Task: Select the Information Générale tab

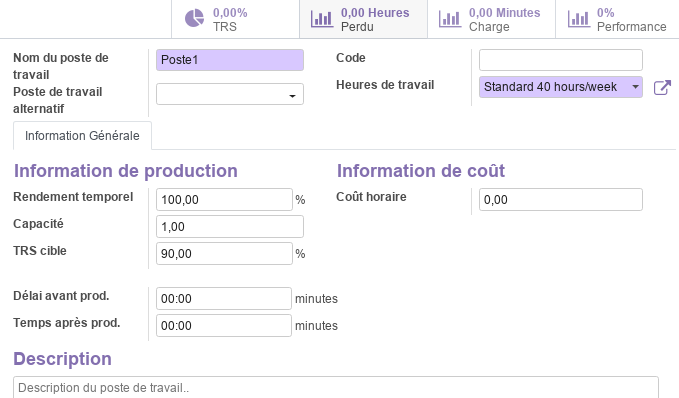Action: point(82,136)
